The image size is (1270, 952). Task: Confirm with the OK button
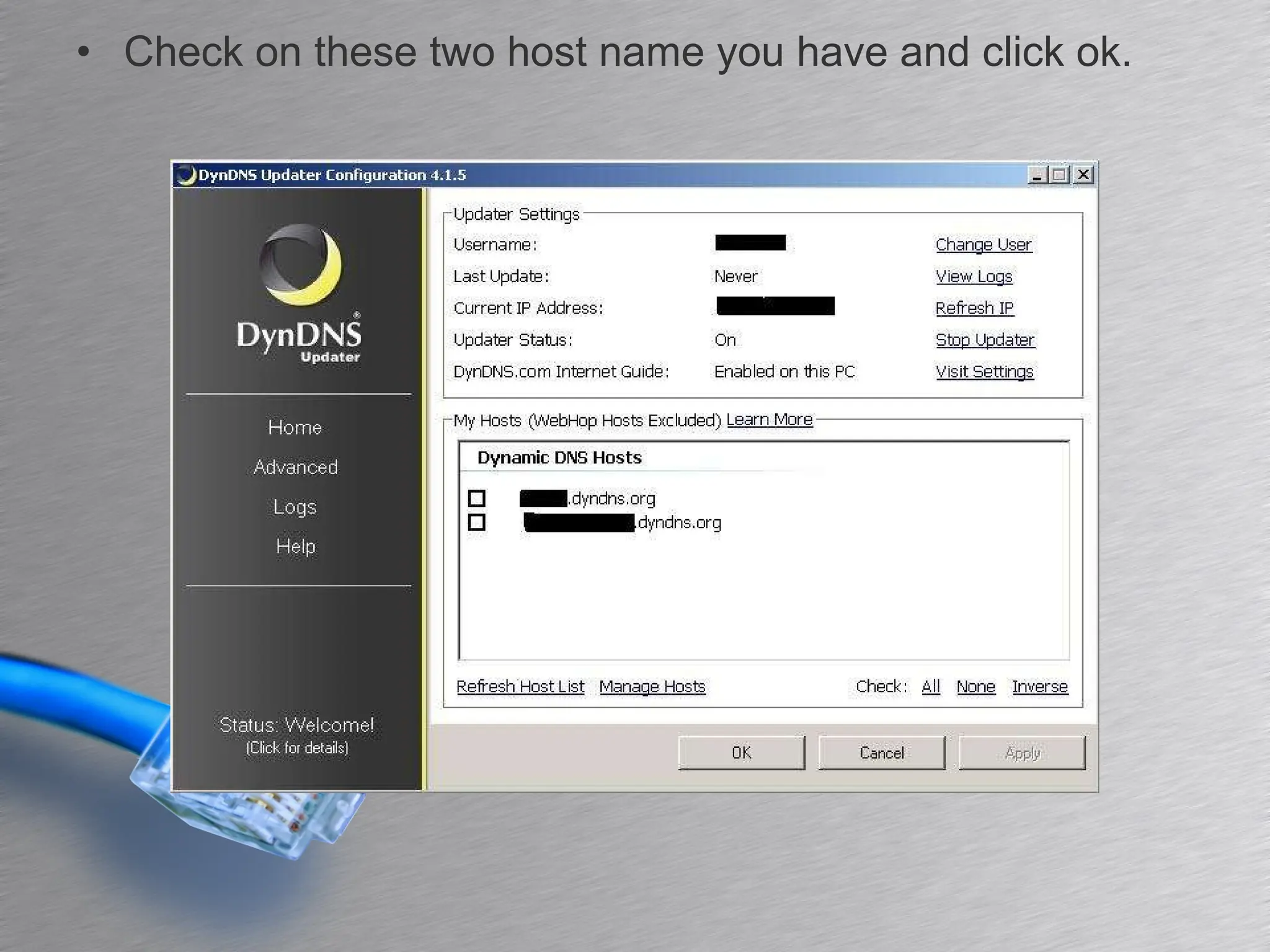click(x=742, y=753)
